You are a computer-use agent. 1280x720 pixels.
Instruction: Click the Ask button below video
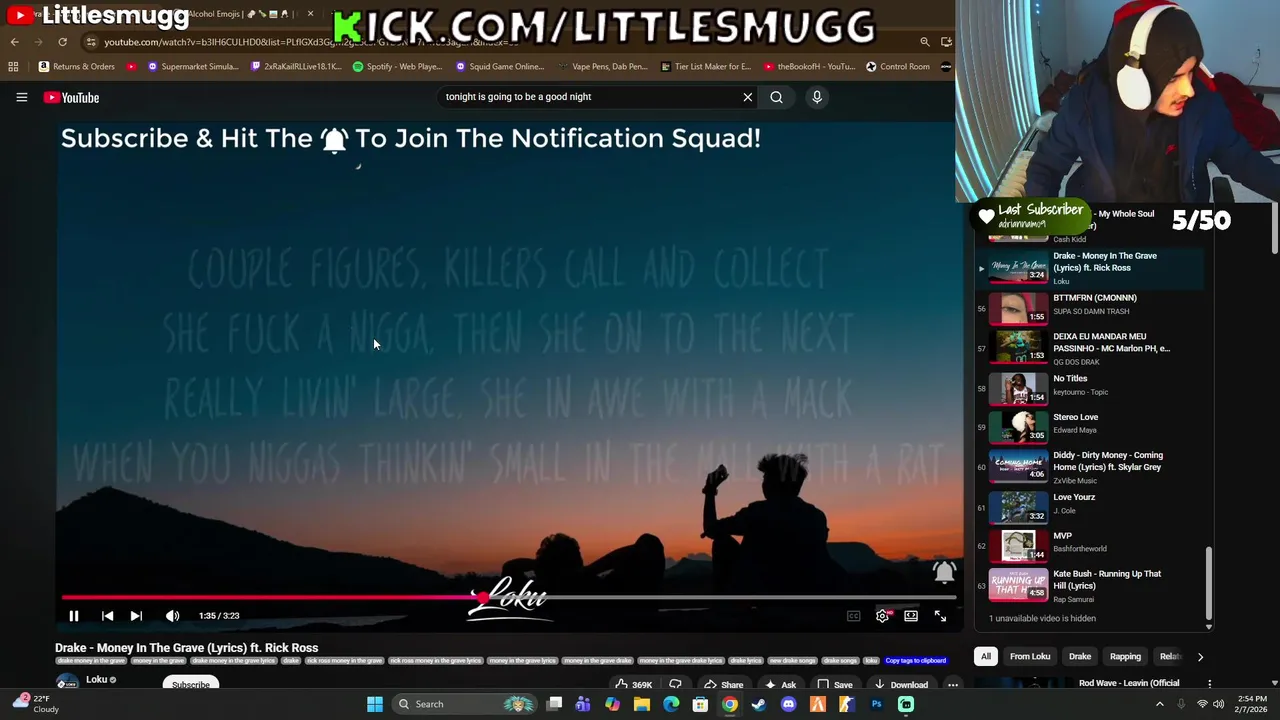coord(780,685)
